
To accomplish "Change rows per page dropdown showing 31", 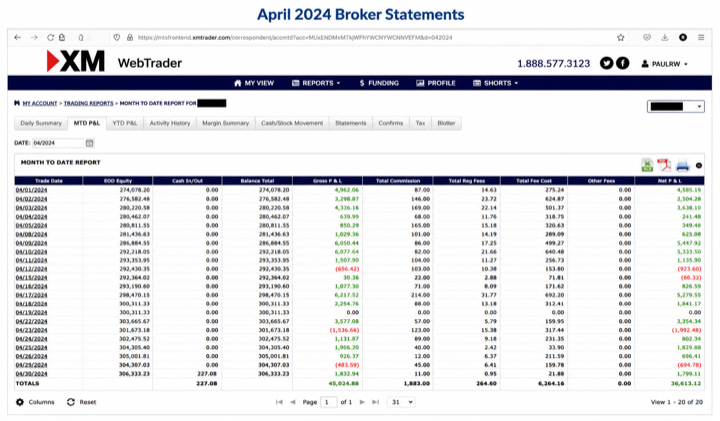I will tap(401, 402).
